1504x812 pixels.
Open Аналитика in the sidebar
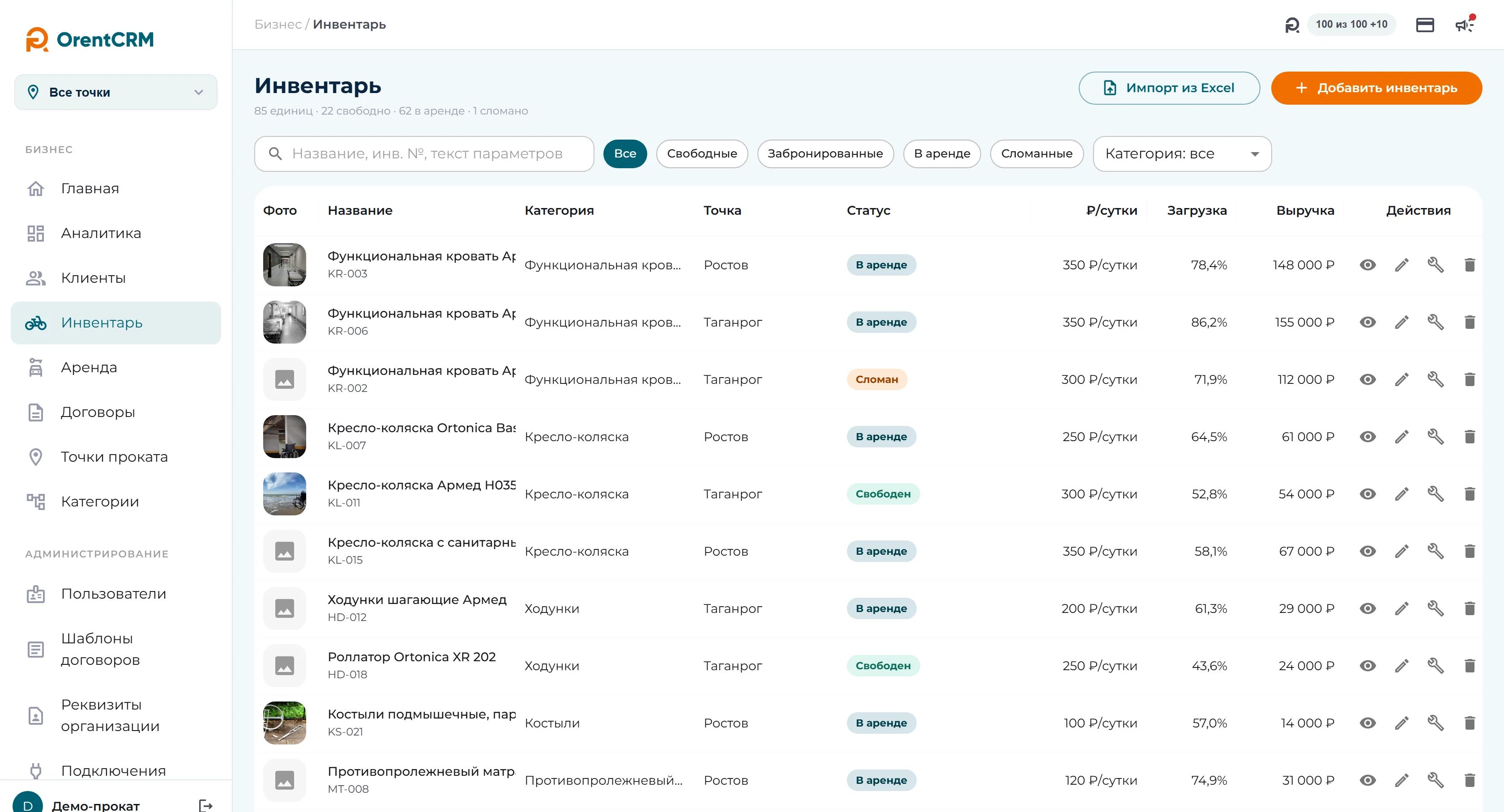tap(115, 234)
